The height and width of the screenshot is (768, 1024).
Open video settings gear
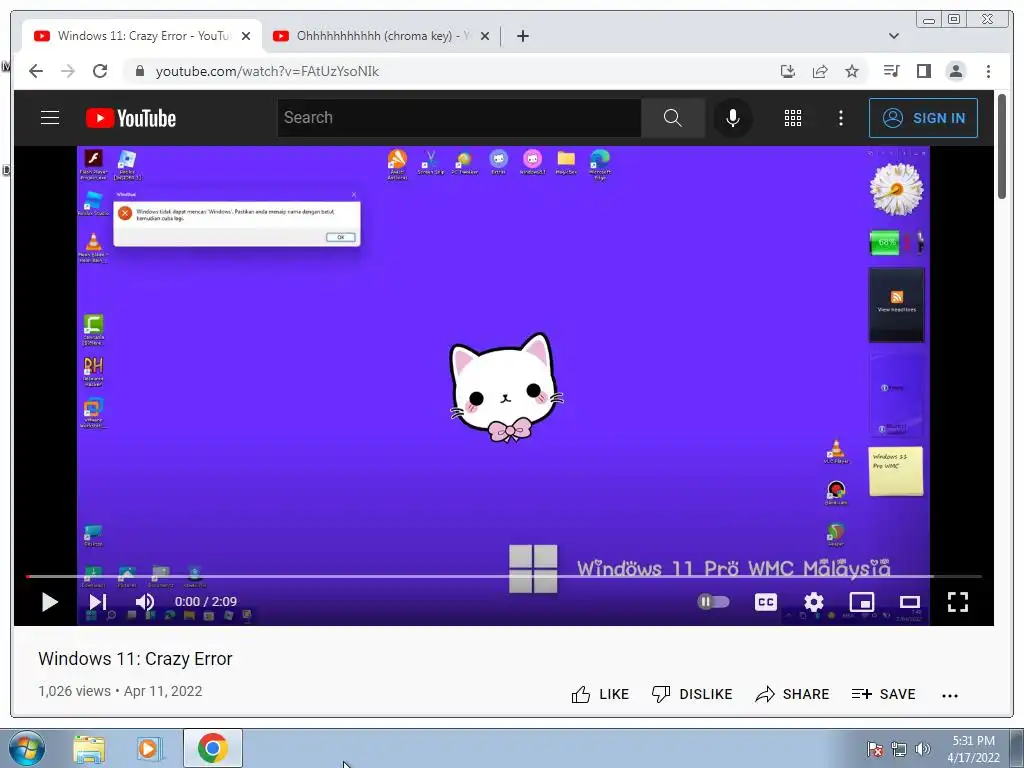point(814,601)
